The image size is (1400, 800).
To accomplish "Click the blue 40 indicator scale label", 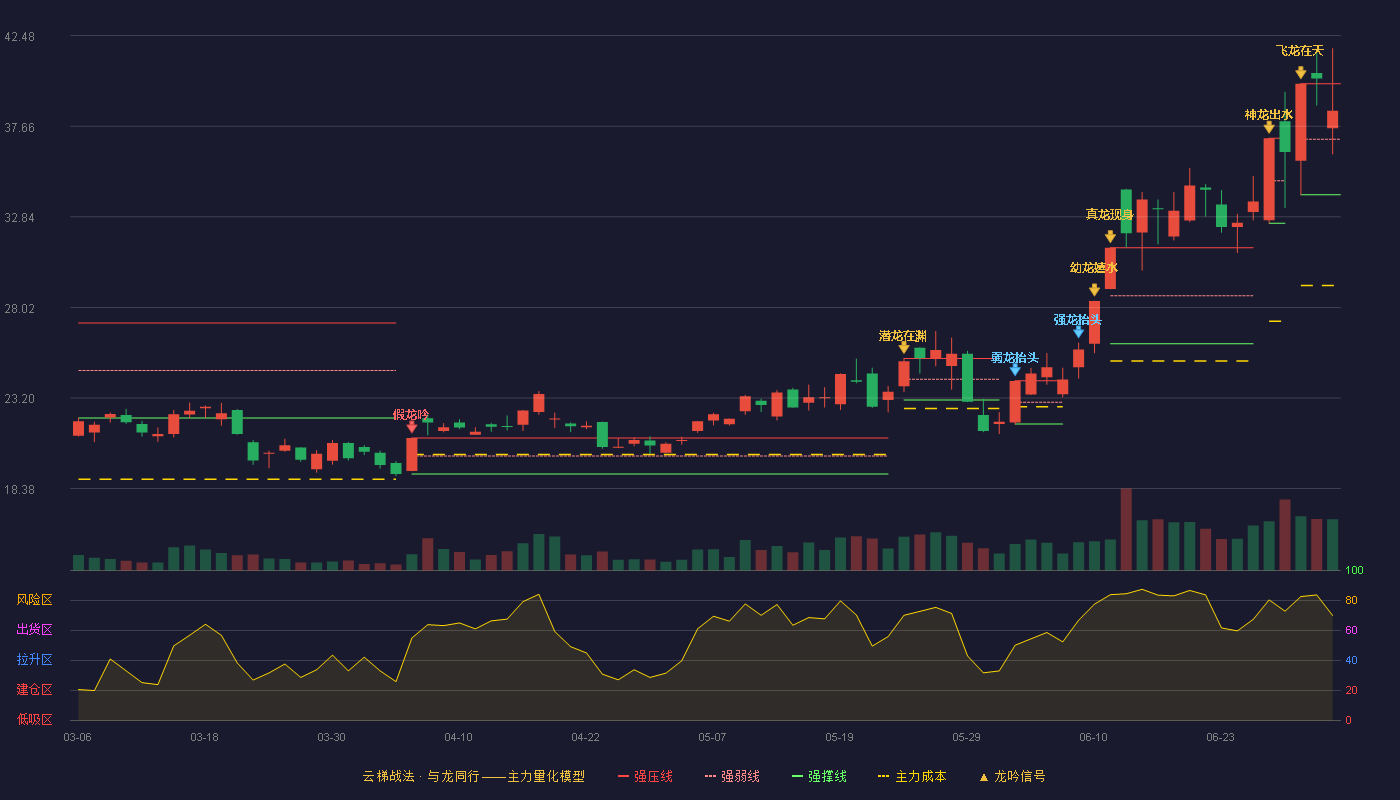I will point(1351,660).
